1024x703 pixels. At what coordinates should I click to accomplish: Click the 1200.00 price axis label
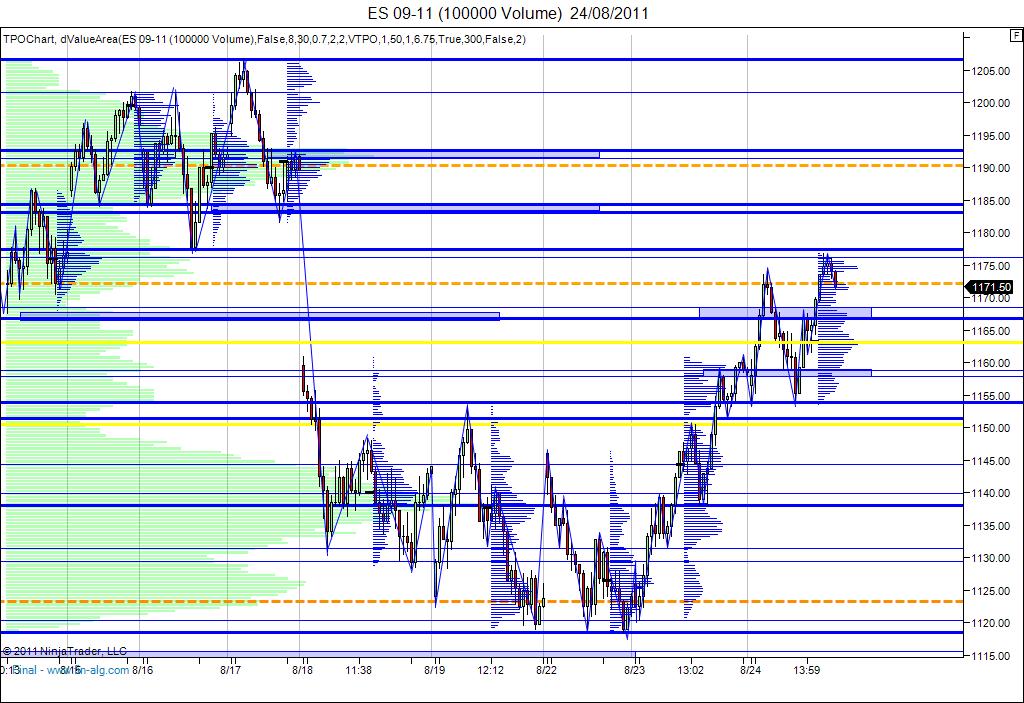[x=991, y=103]
